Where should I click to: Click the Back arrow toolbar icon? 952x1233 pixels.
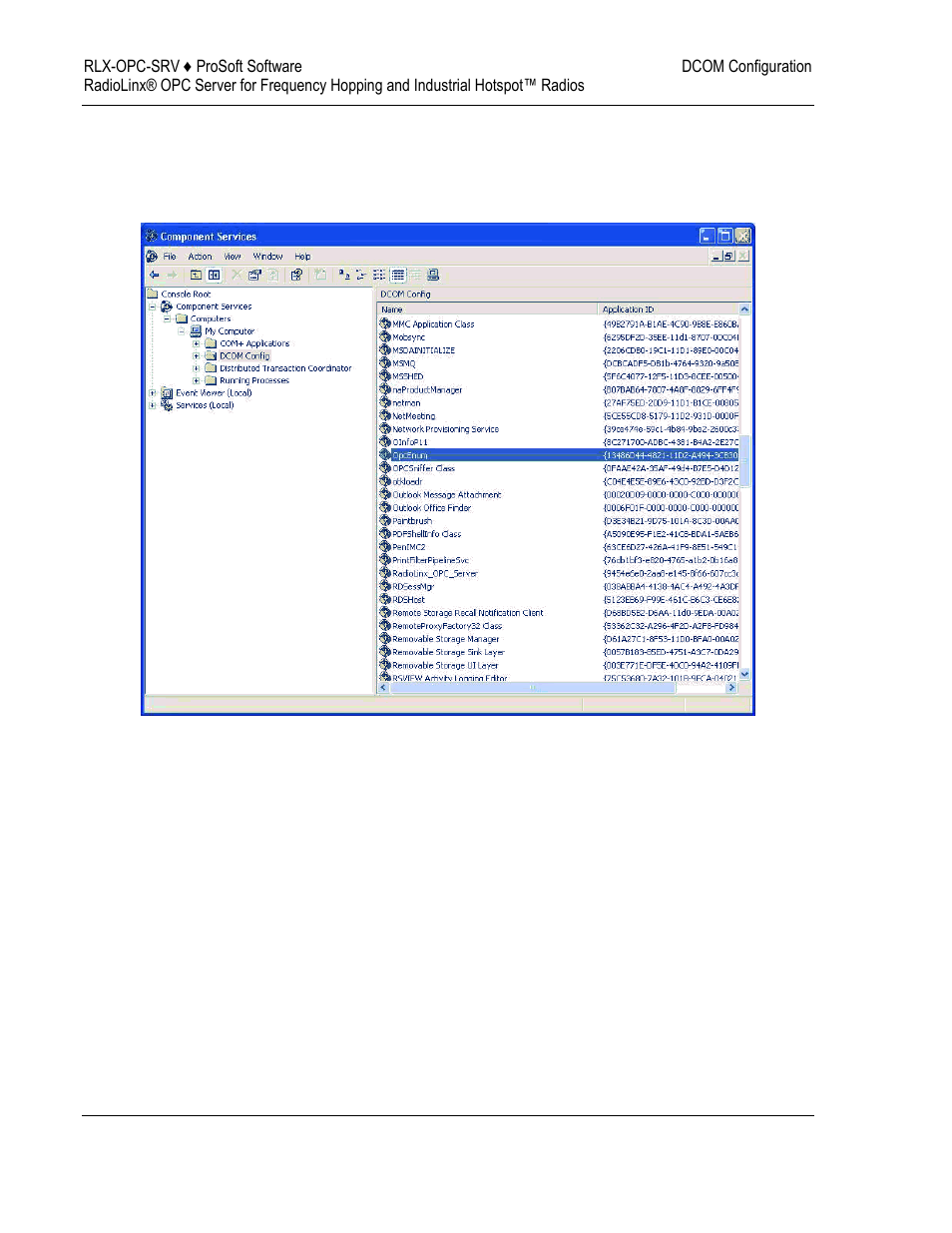pyautogui.click(x=154, y=275)
